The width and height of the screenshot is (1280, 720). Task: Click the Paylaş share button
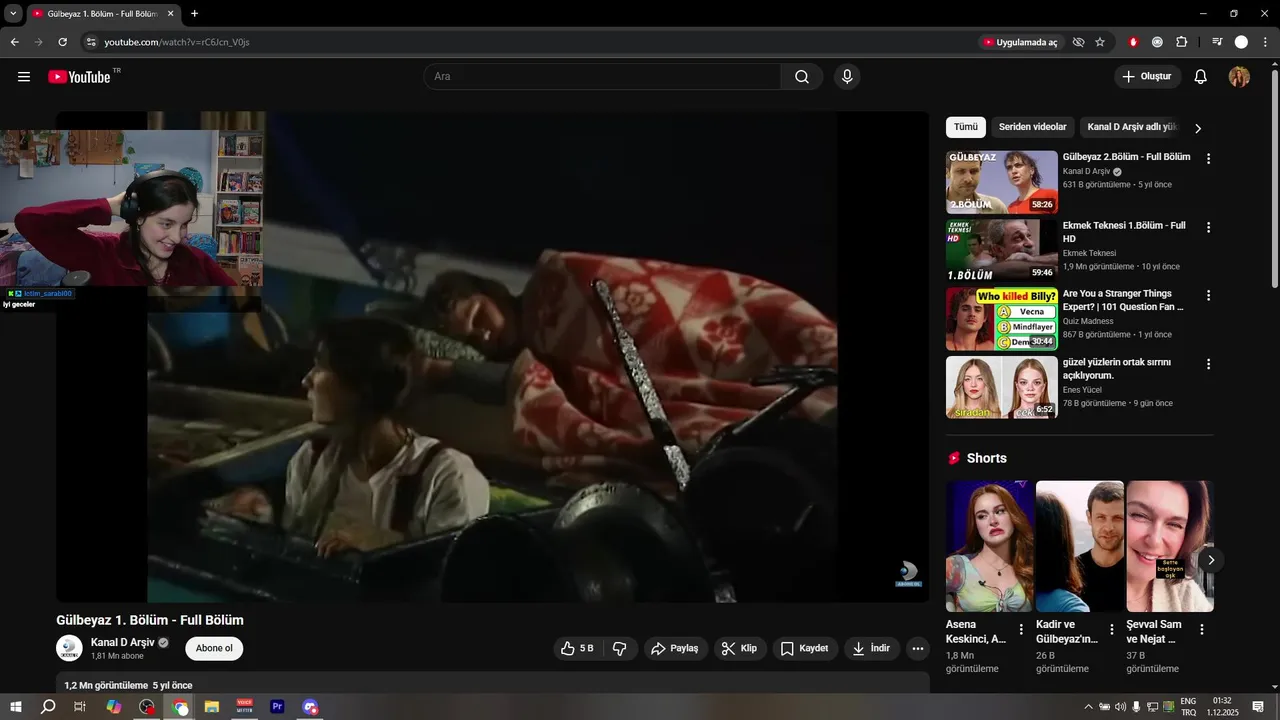point(675,648)
